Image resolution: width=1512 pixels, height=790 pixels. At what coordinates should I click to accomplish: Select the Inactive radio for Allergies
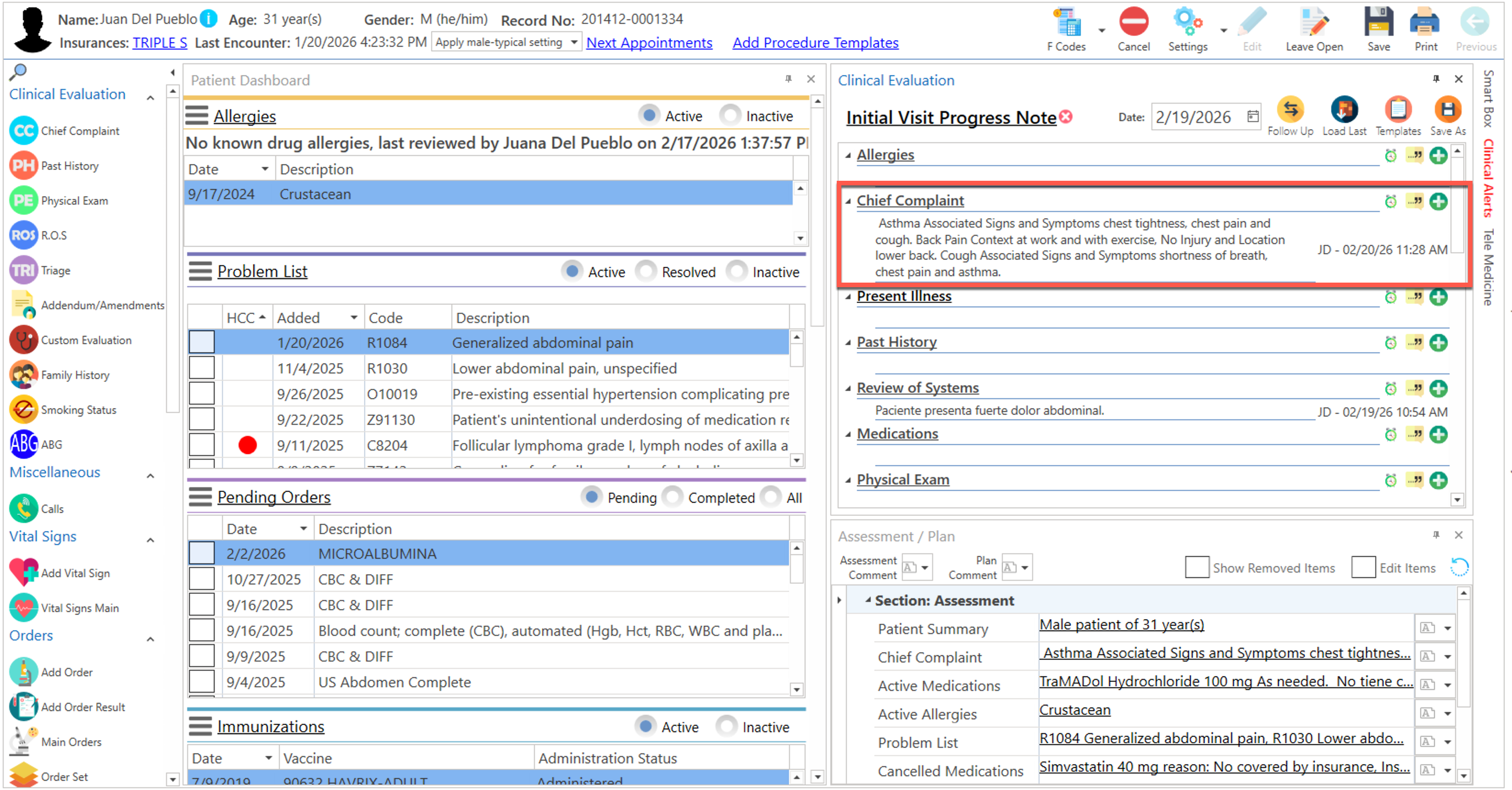(730, 116)
